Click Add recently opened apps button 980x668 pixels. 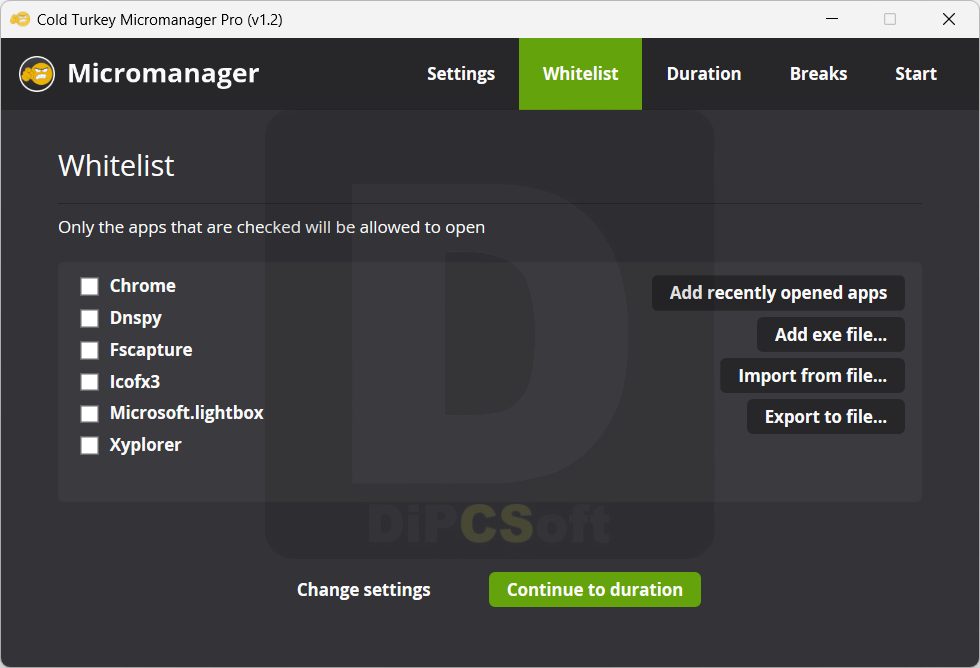tap(778, 293)
